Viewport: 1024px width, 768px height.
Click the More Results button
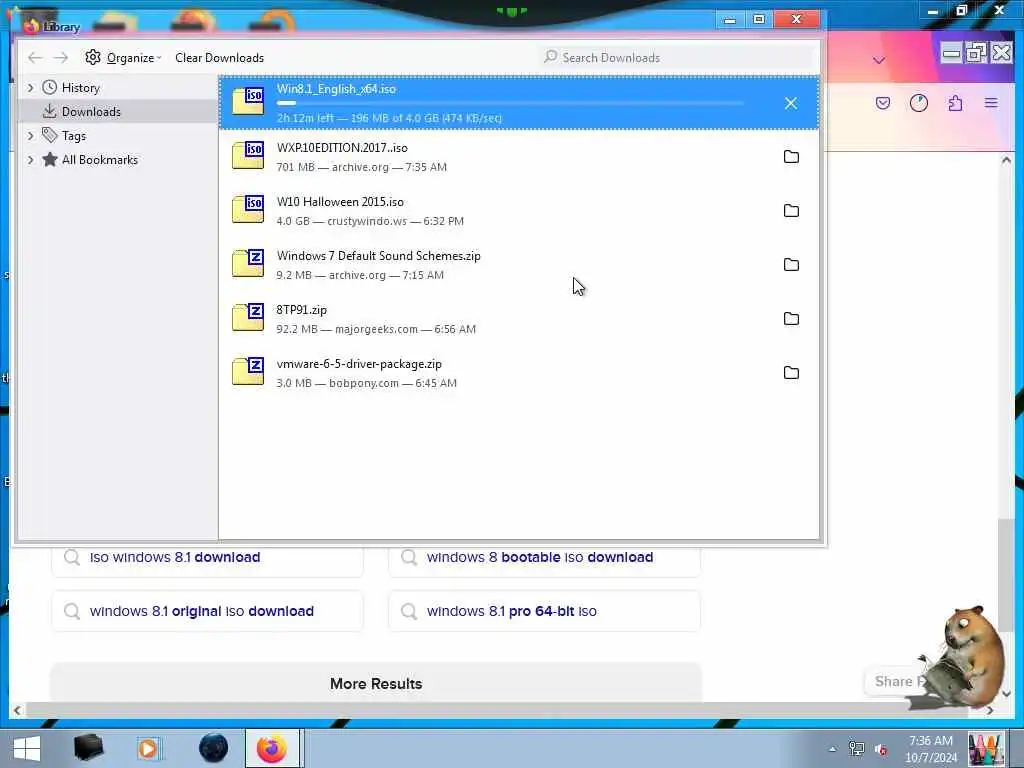point(376,683)
